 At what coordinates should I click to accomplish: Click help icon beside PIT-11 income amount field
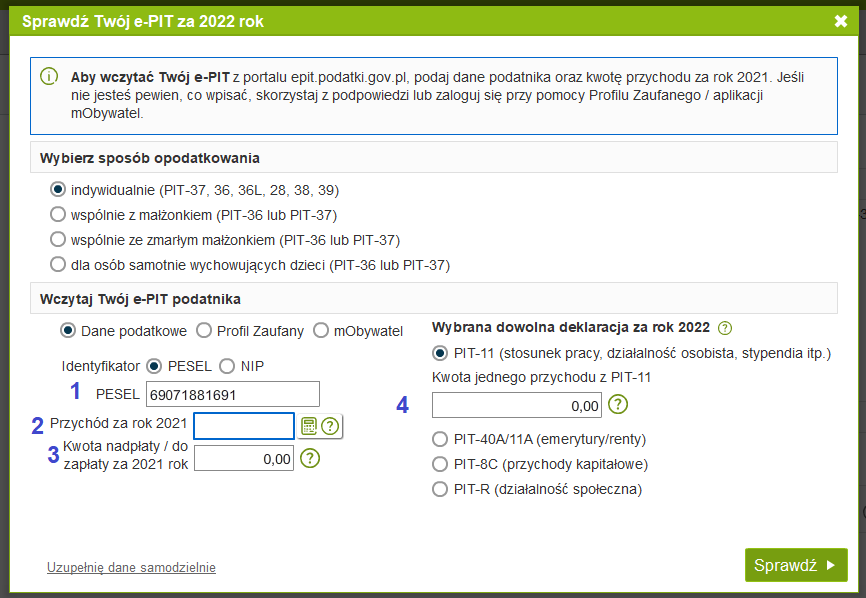click(619, 404)
